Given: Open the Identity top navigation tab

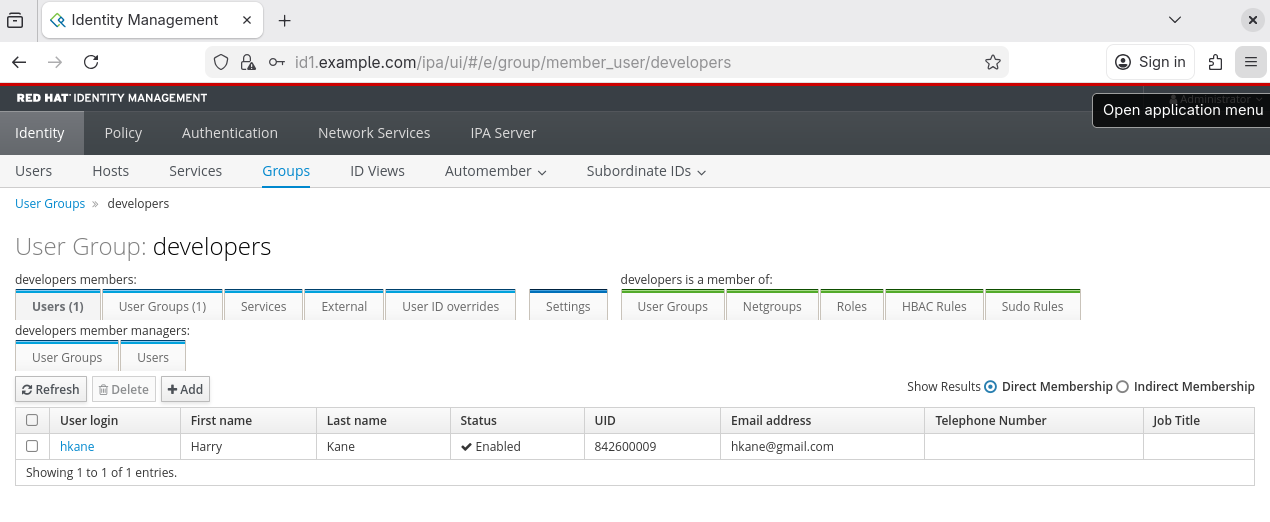Looking at the screenshot, I should (x=40, y=133).
